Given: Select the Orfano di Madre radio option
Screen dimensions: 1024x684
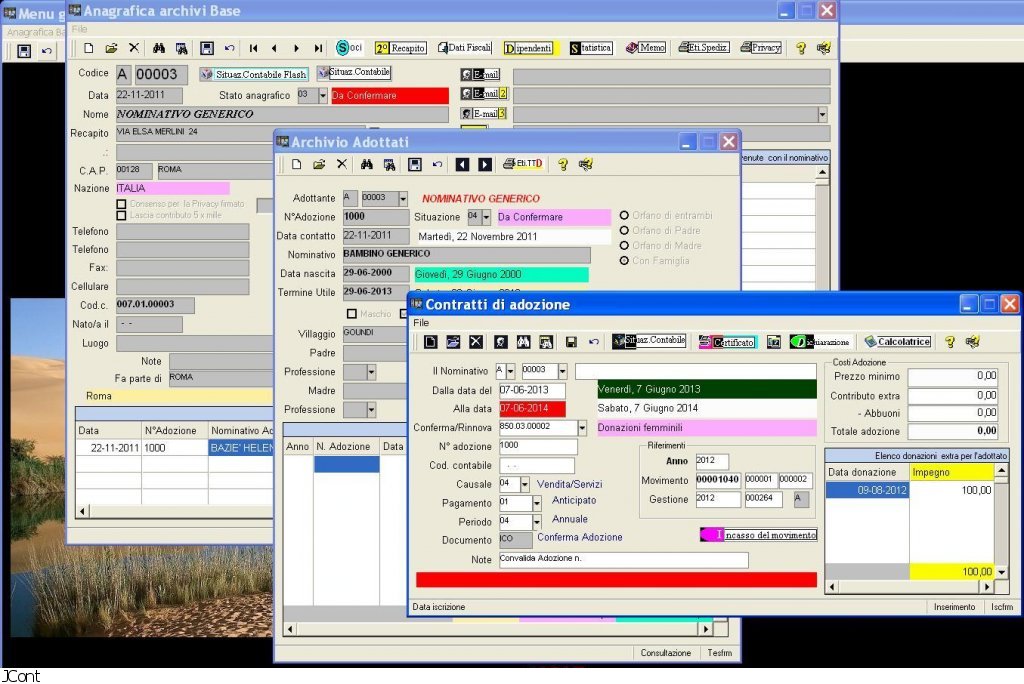Looking at the screenshot, I should click(x=625, y=246).
